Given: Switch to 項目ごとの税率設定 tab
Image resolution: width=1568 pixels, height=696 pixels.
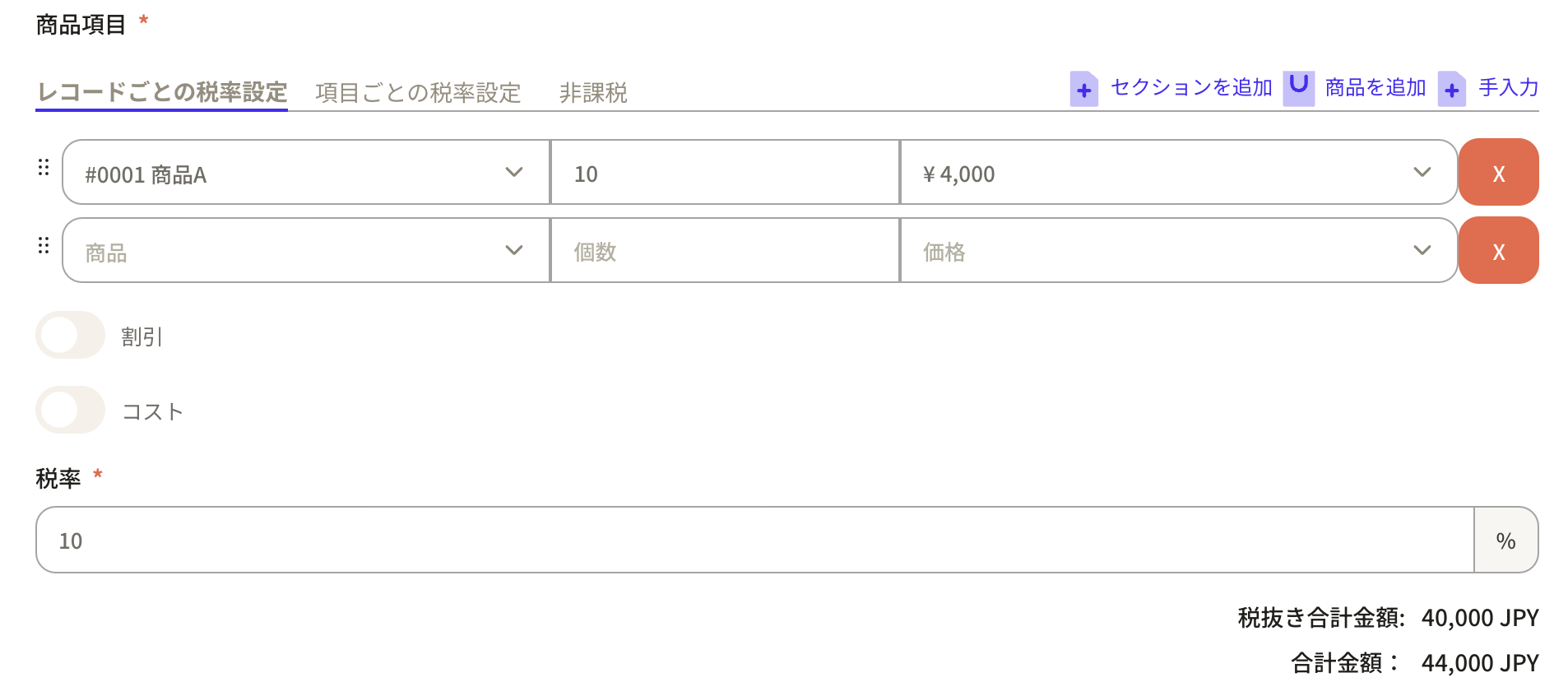Looking at the screenshot, I should (418, 93).
